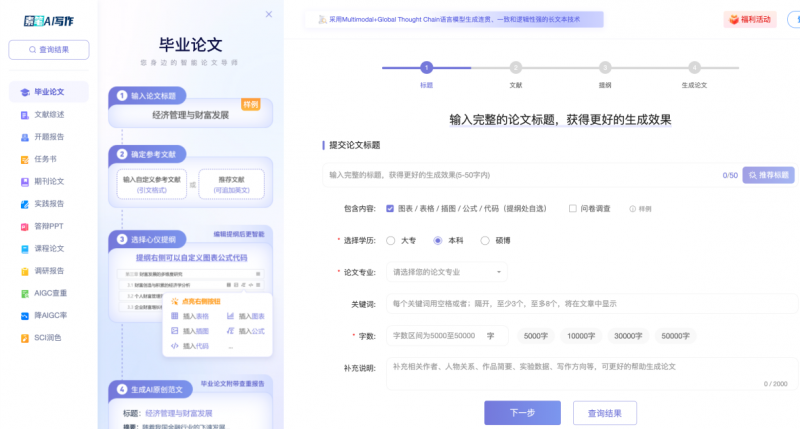Switch to the 提纲 step 3

pyautogui.click(x=605, y=67)
